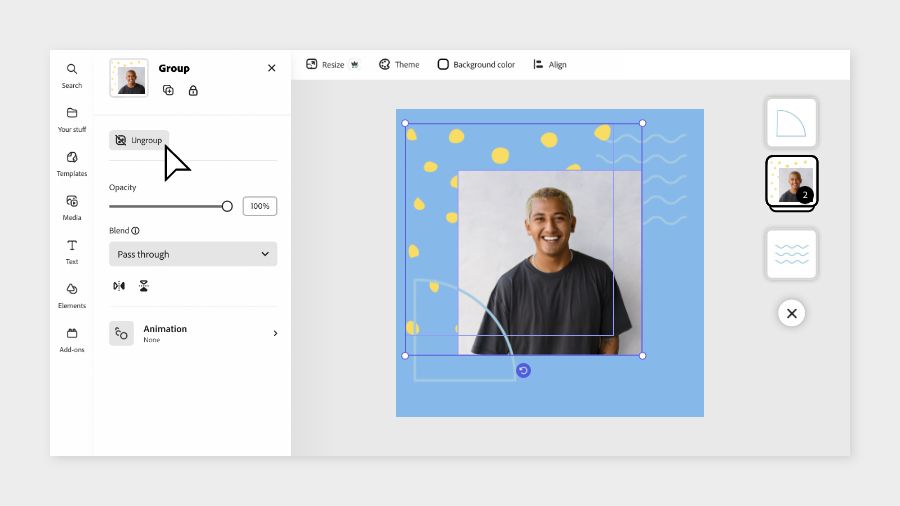Image resolution: width=900 pixels, height=506 pixels.
Task: Open Theme options
Action: click(399, 64)
